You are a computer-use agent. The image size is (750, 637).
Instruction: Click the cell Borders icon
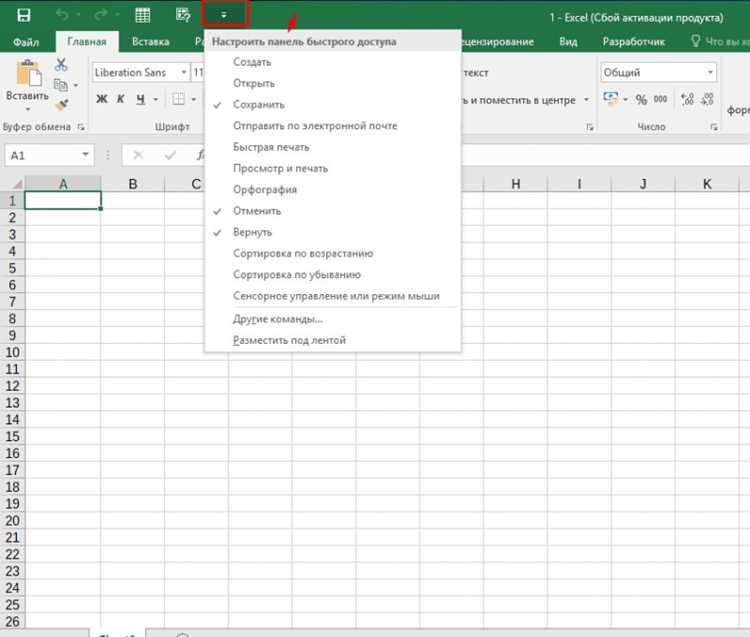tap(178, 99)
